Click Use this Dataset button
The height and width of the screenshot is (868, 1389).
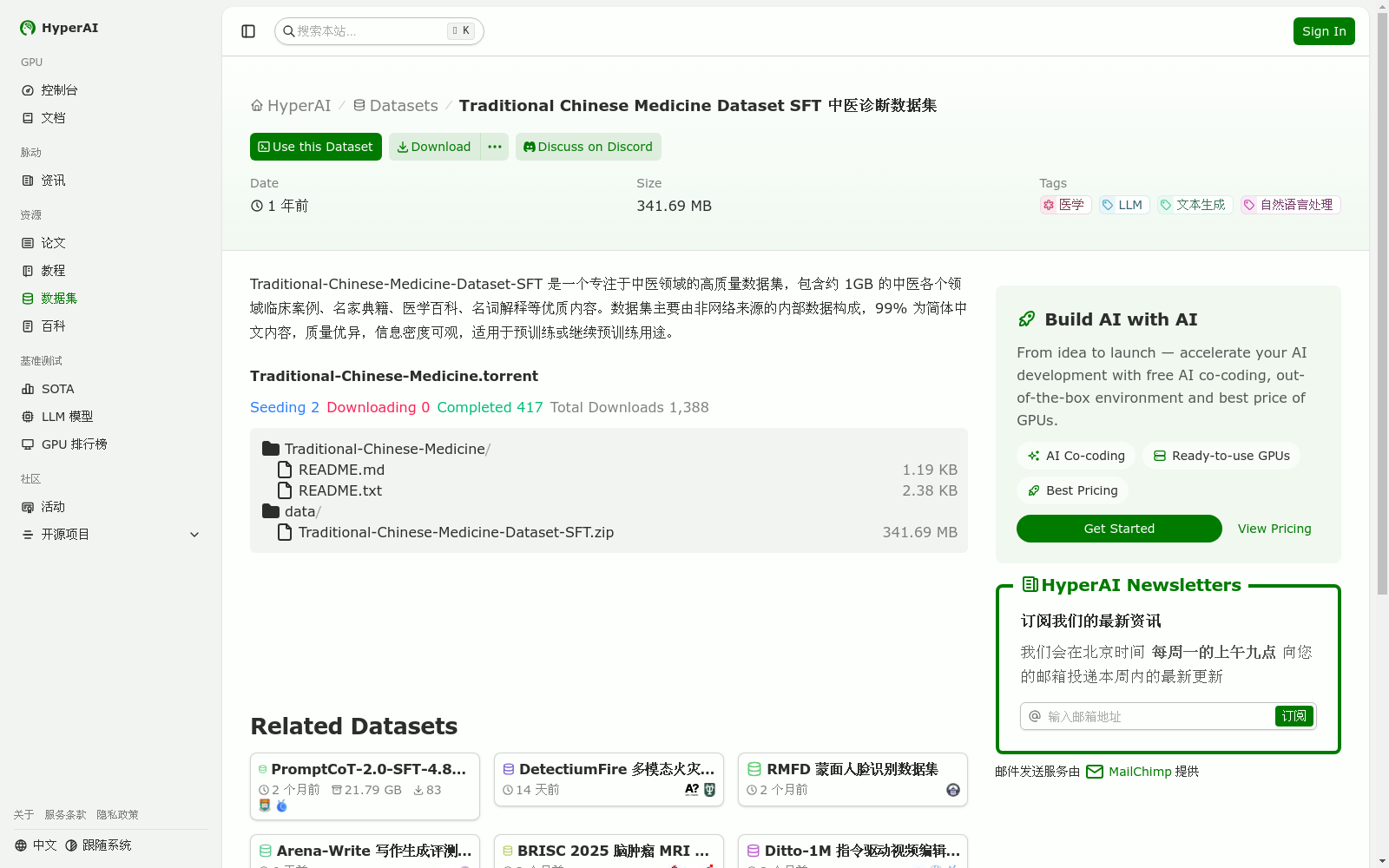click(x=316, y=147)
